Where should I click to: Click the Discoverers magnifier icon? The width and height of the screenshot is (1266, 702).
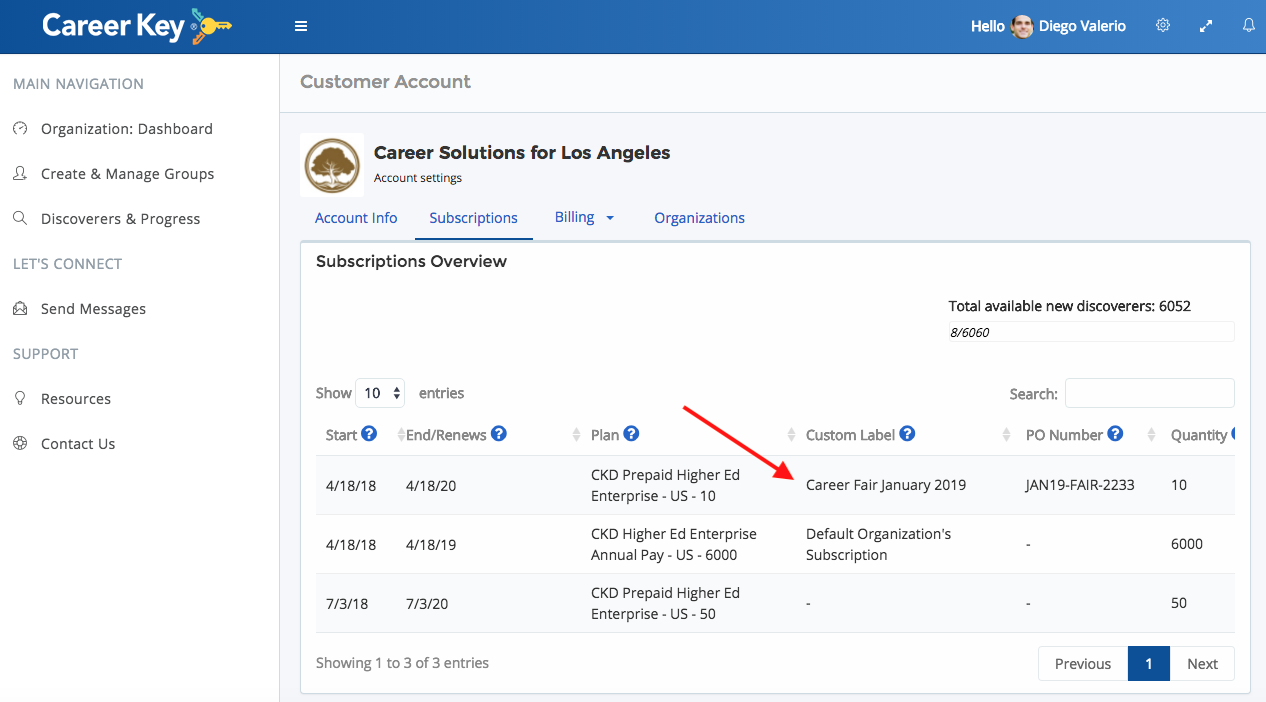click(20, 219)
